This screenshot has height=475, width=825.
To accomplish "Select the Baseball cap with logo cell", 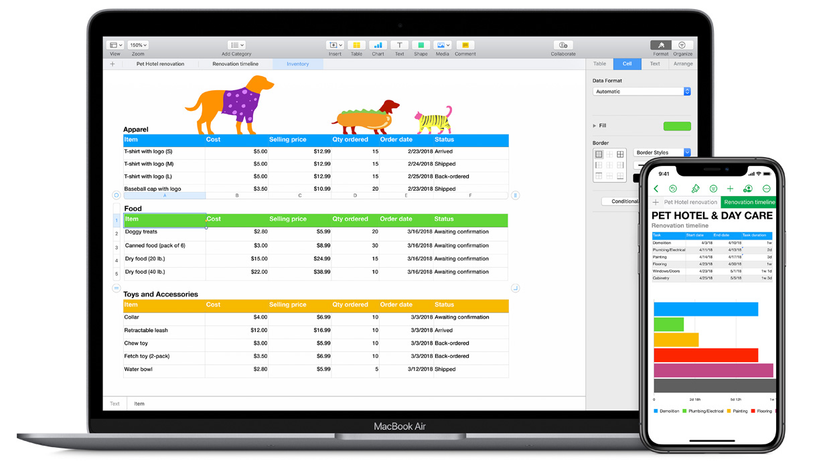I will pyautogui.click(x=164, y=189).
